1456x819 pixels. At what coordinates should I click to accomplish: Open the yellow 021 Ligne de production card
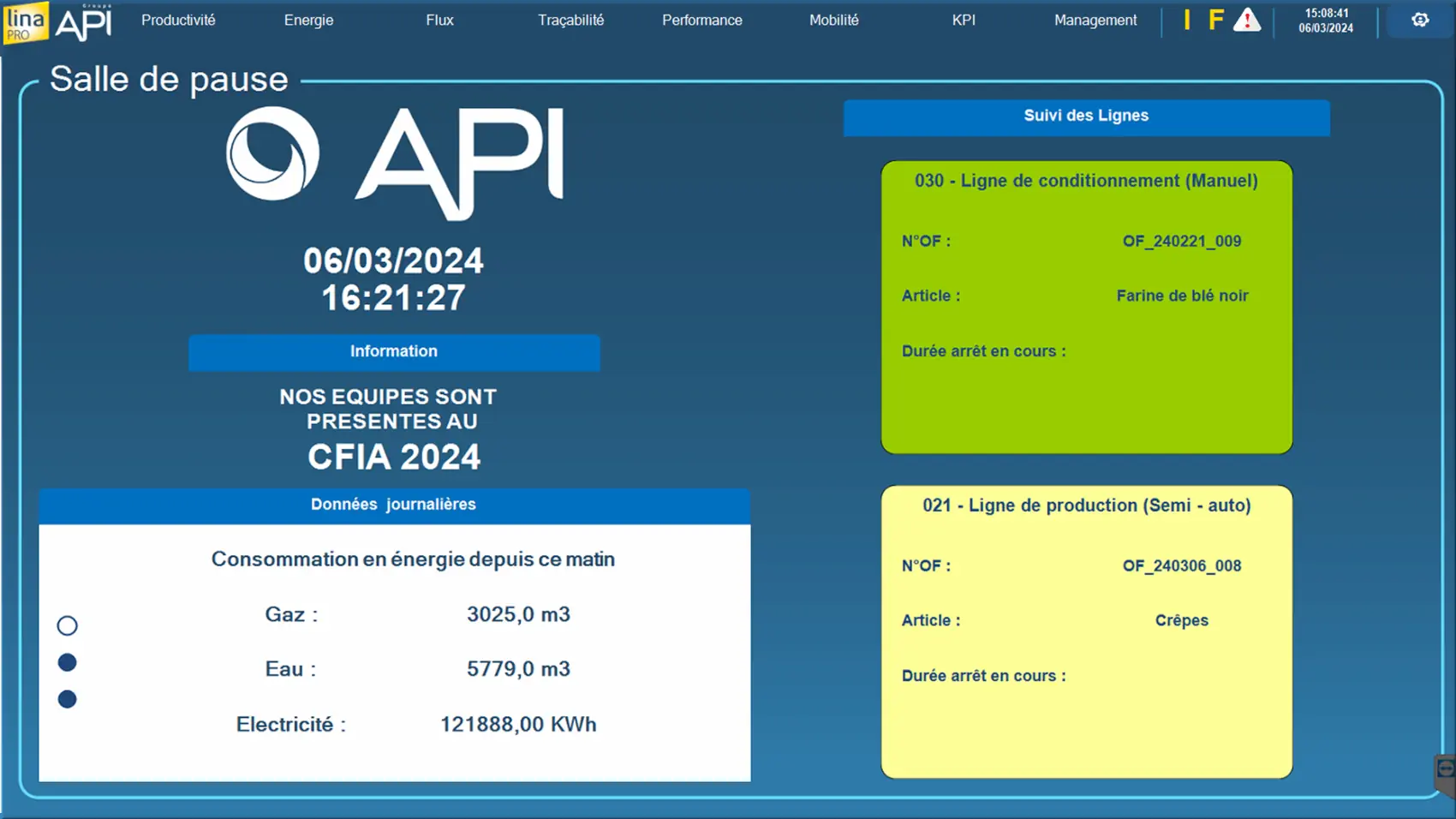[1086, 631]
